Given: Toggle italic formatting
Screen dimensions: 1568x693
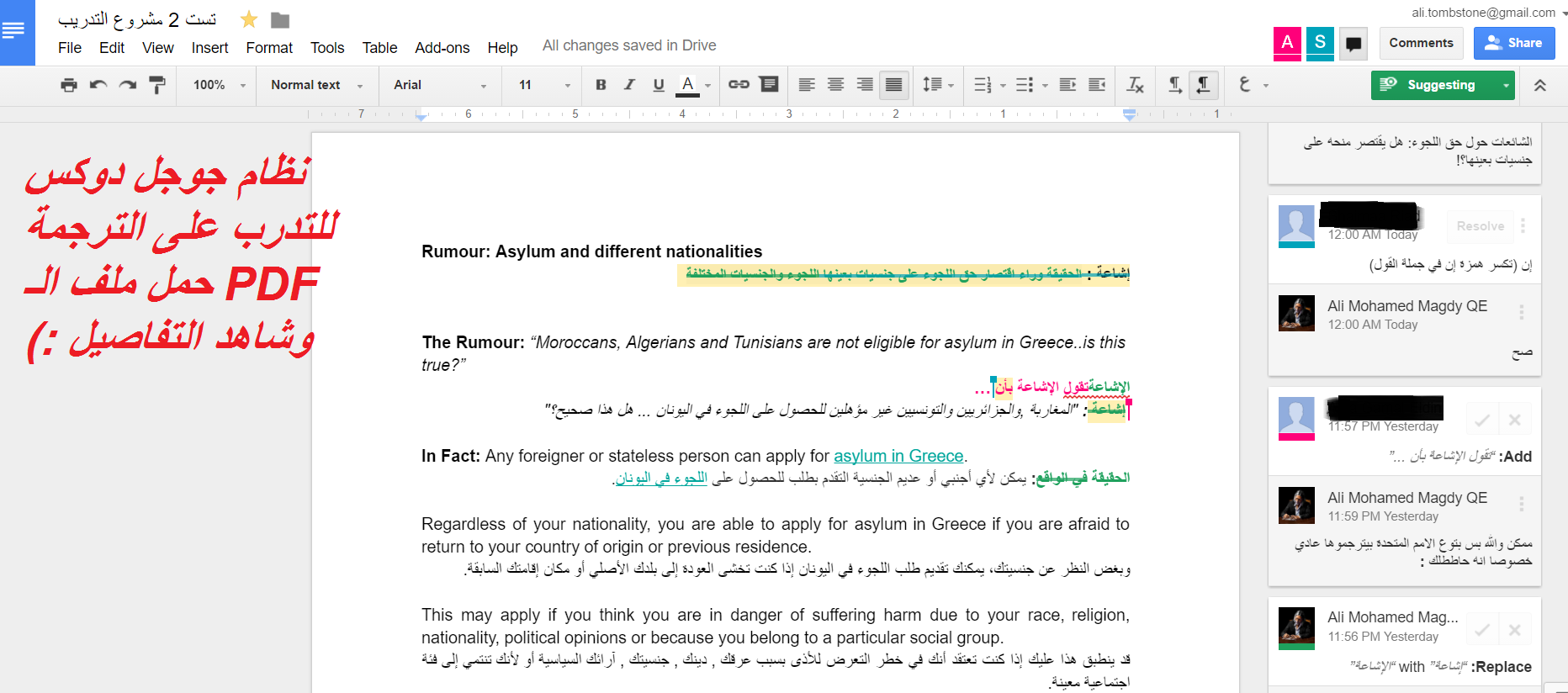Looking at the screenshot, I should (x=629, y=85).
